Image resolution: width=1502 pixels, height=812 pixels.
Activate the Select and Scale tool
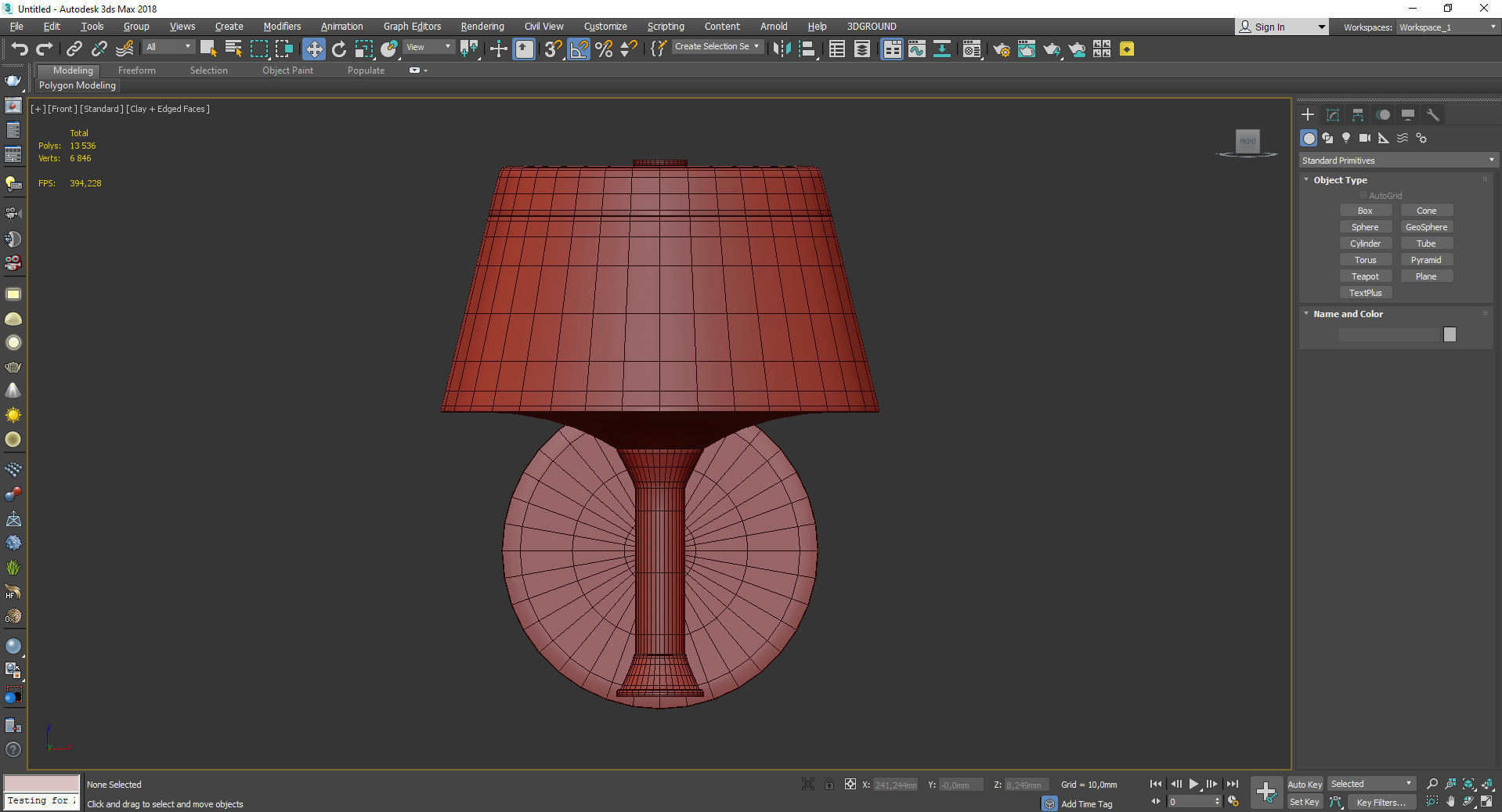tap(364, 49)
